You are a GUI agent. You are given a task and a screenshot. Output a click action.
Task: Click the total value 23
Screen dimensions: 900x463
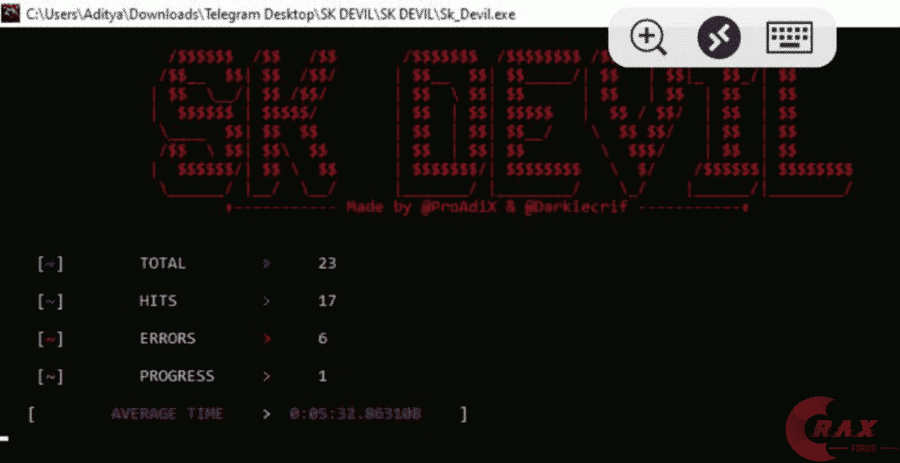point(327,263)
